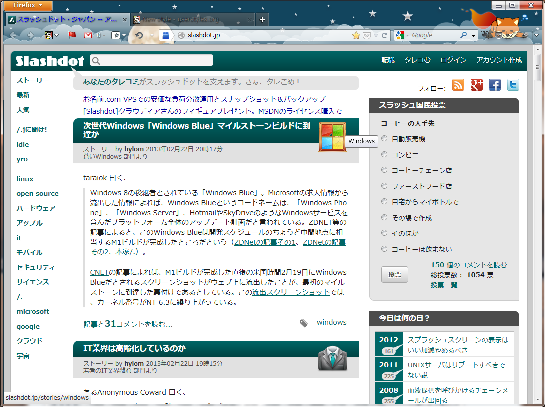
Task: Open the Windows Blue article headline
Action: click(197, 130)
